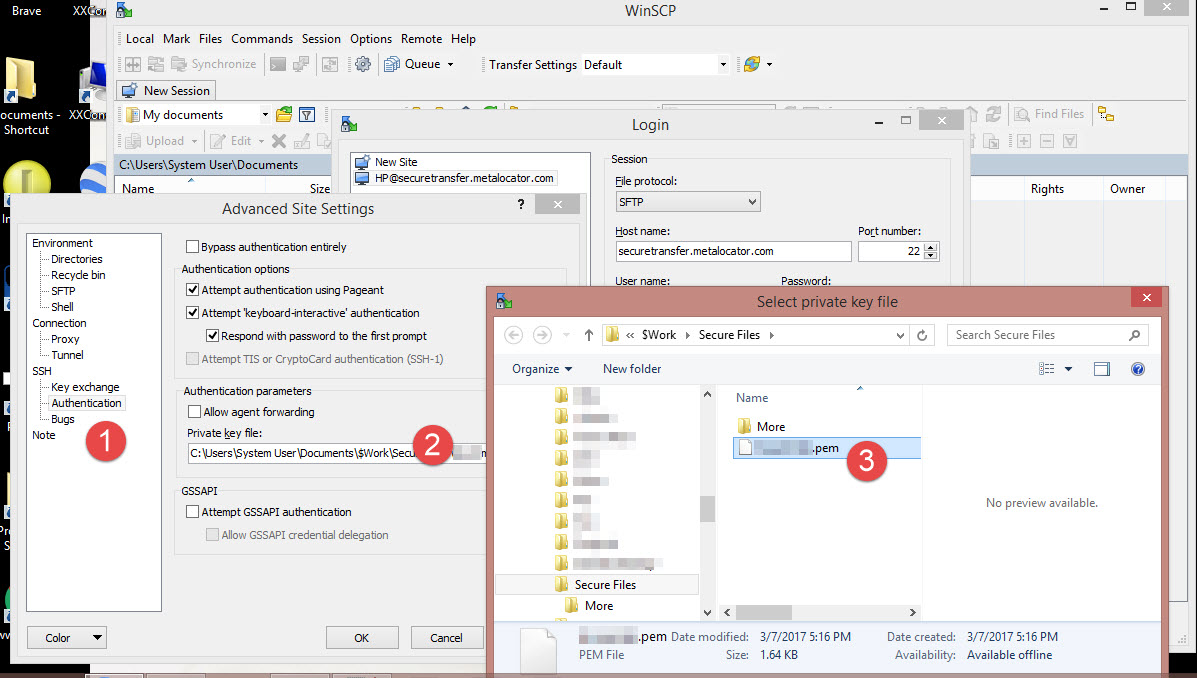Click the Private key file input field
The height and width of the screenshot is (678, 1197).
(337, 453)
